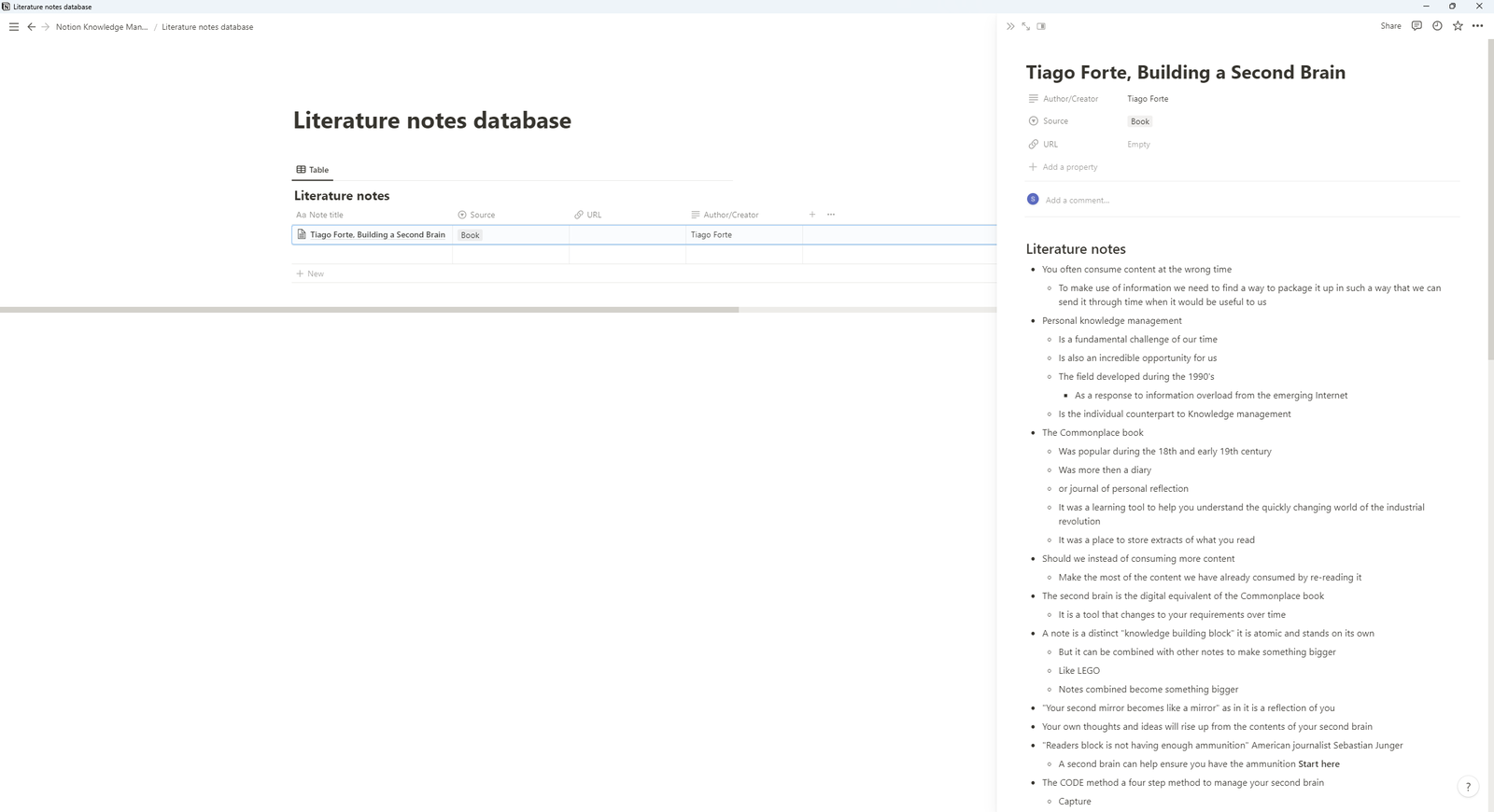Open the page options three-dot menu
This screenshot has width=1494, height=812.
[x=1477, y=26]
